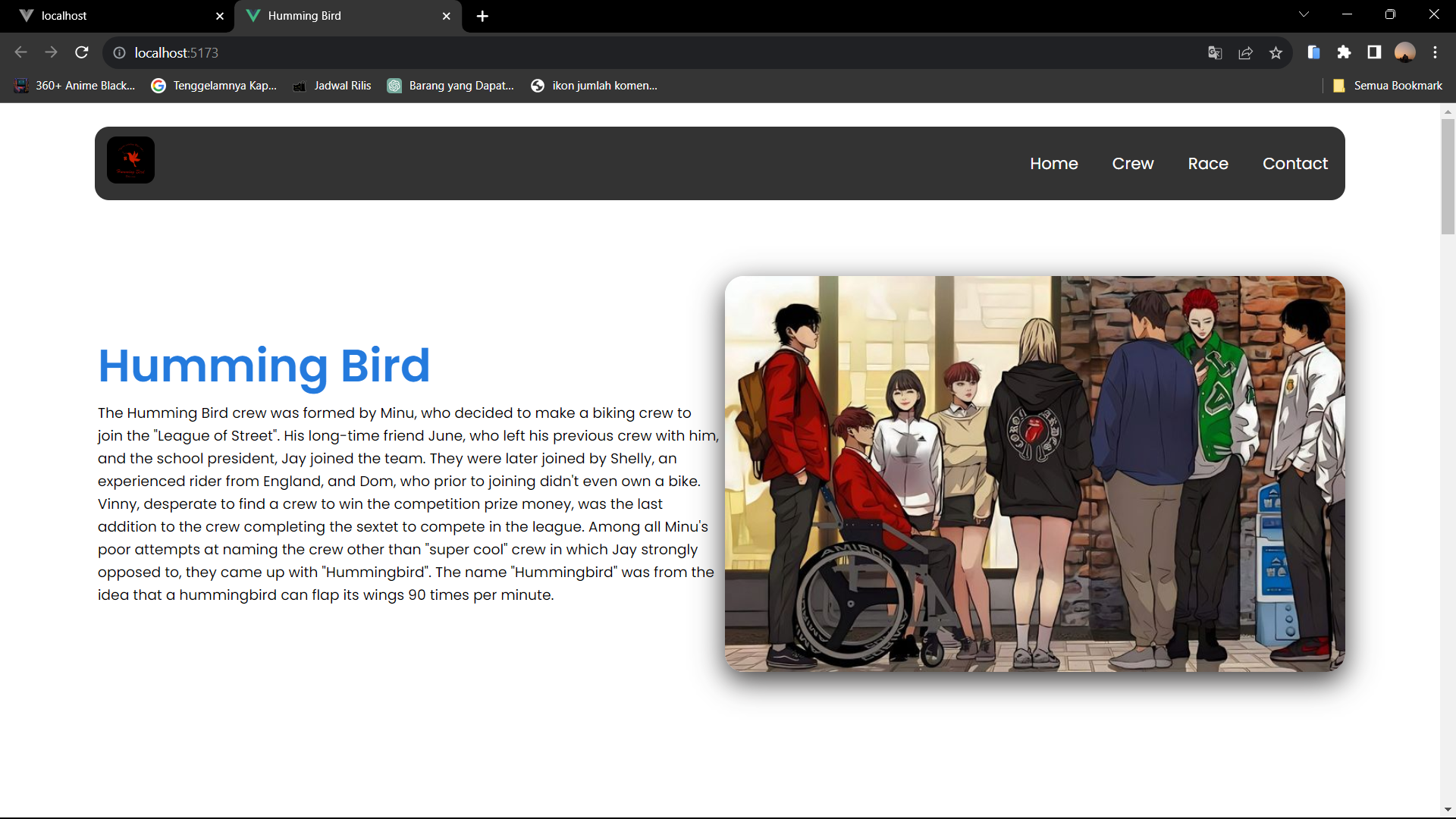Click the Humming Bird crew illustration
The image size is (1456, 819).
1035,474
